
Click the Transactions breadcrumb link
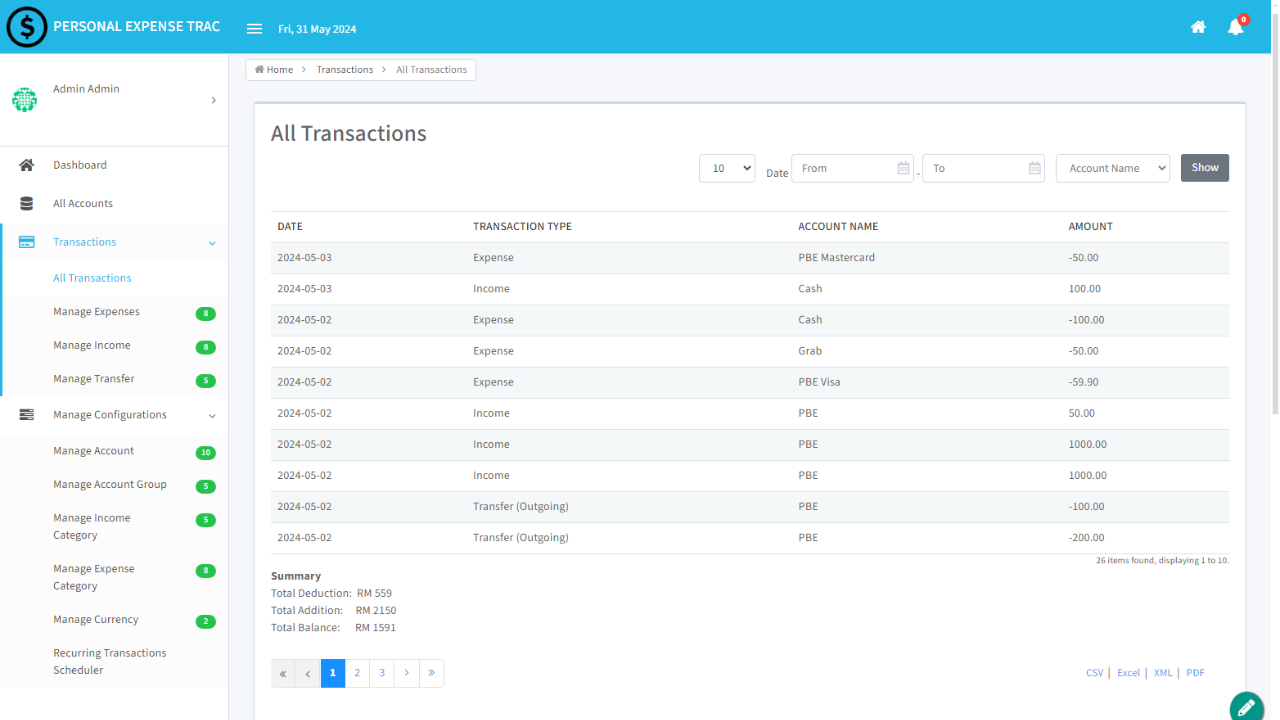click(345, 70)
